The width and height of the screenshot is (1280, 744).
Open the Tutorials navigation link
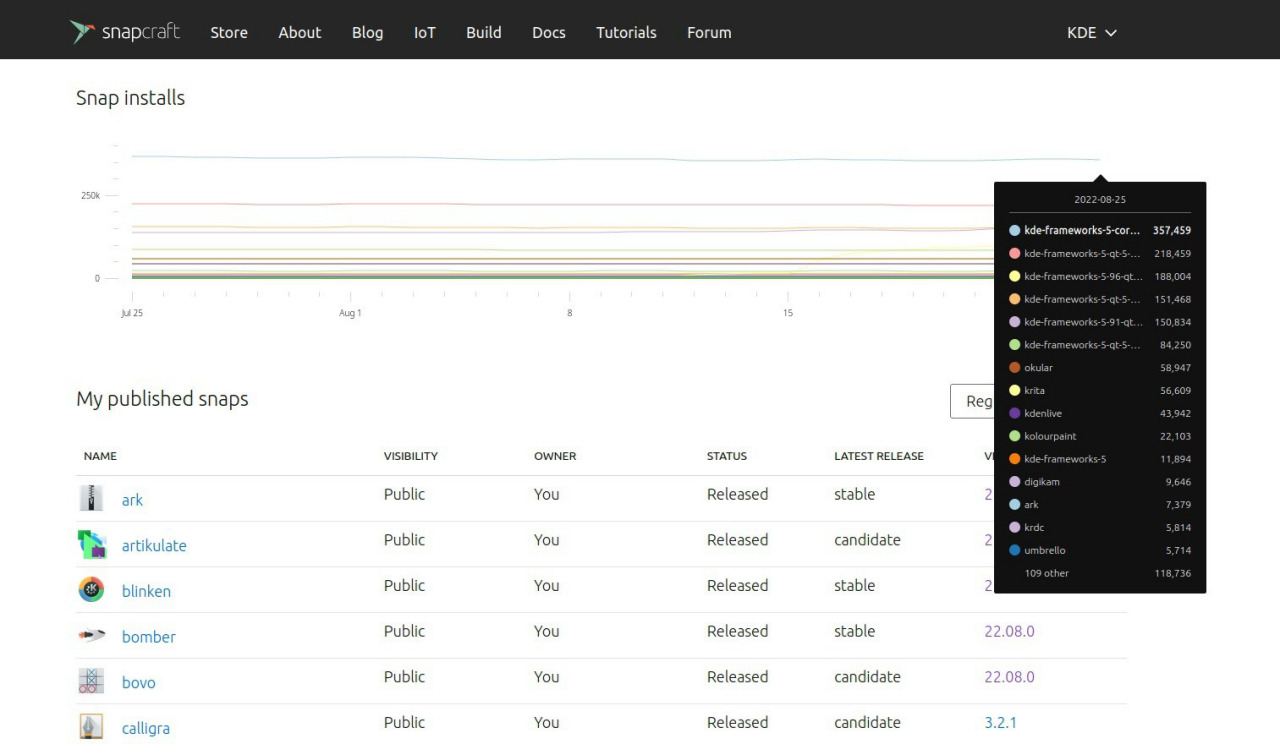click(626, 32)
